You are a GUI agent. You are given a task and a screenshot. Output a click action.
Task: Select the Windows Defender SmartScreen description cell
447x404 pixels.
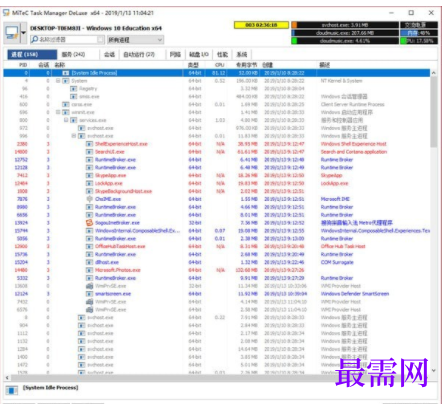pos(355,294)
